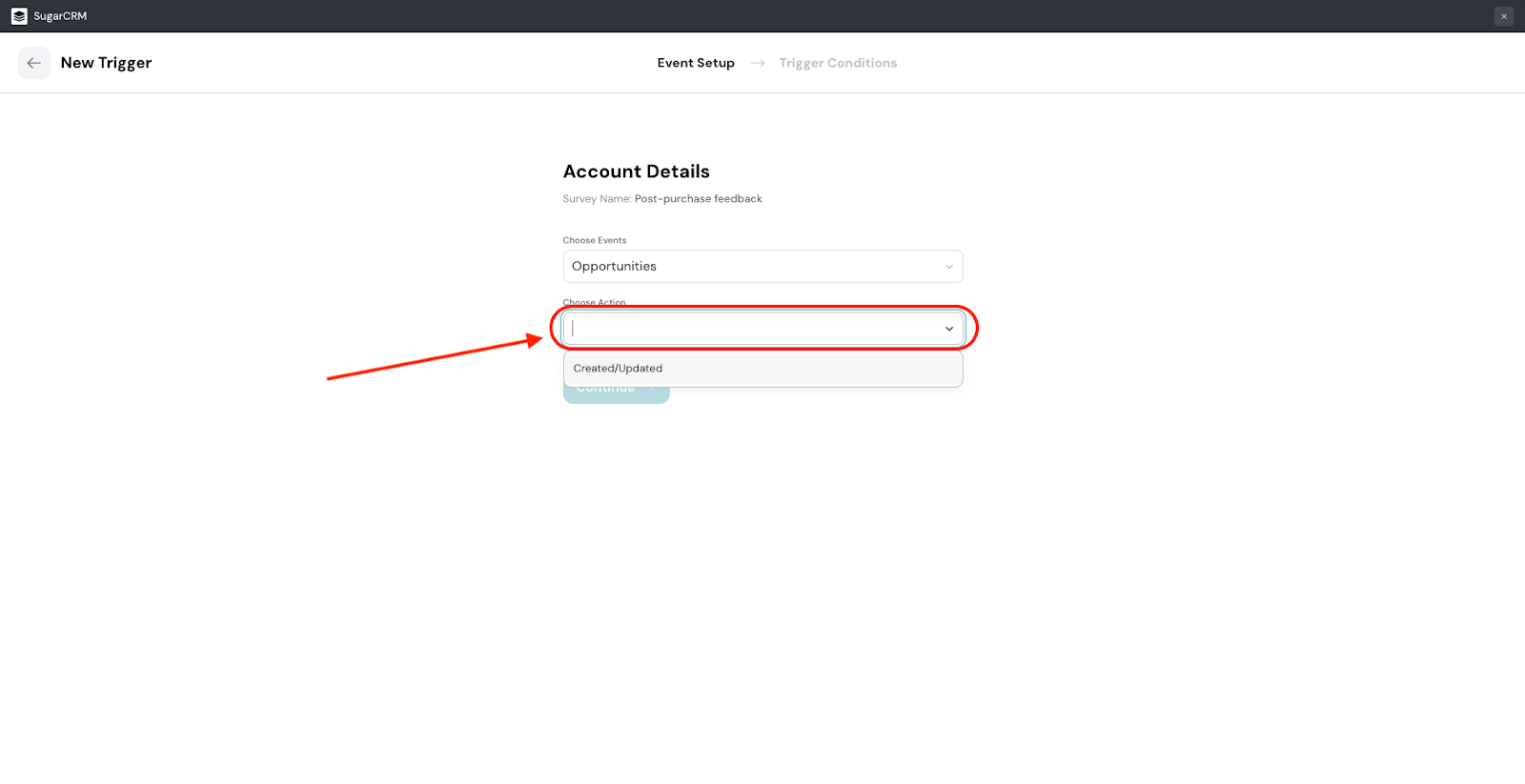Click the arrow between the wizard steps
Screen dimensions: 1525x784
click(758, 63)
